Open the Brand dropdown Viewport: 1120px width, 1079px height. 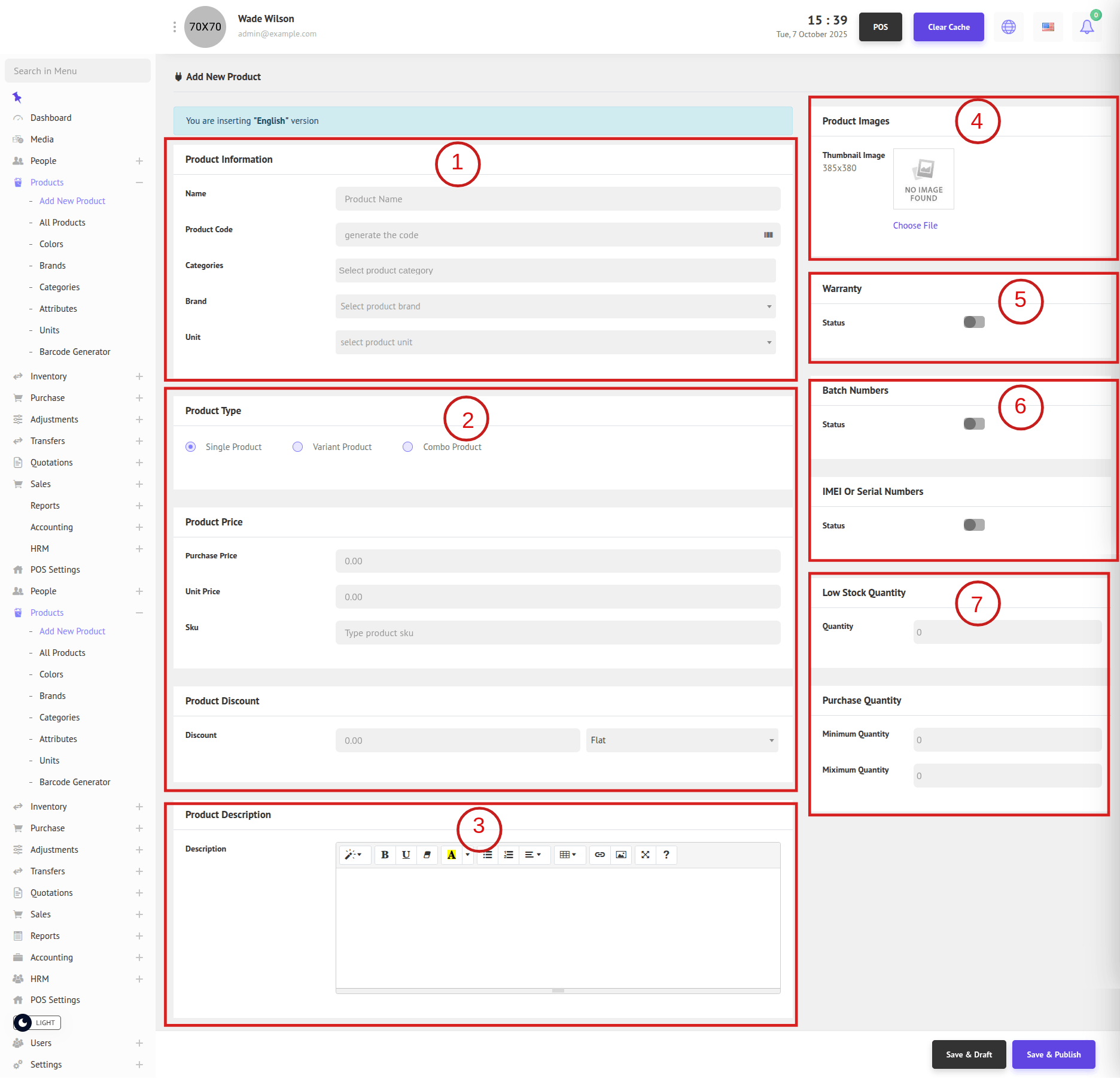[x=555, y=306]
